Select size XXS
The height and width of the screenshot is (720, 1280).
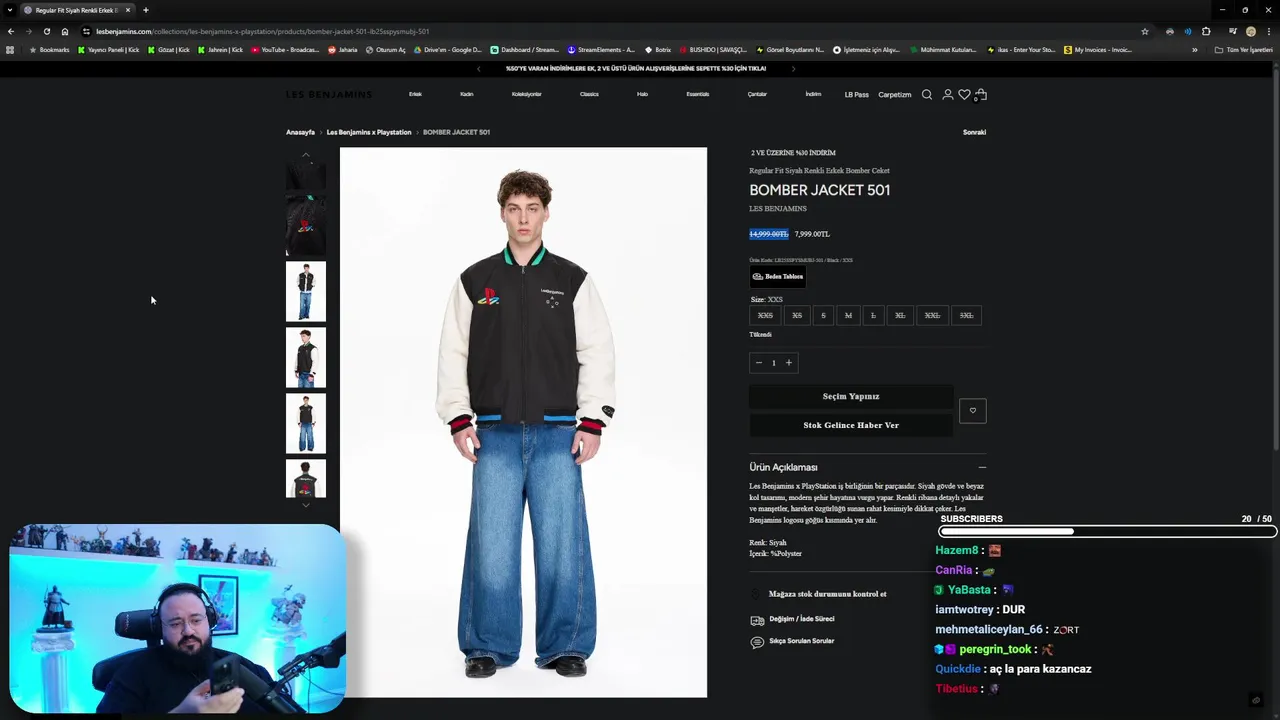click(765, 315)
